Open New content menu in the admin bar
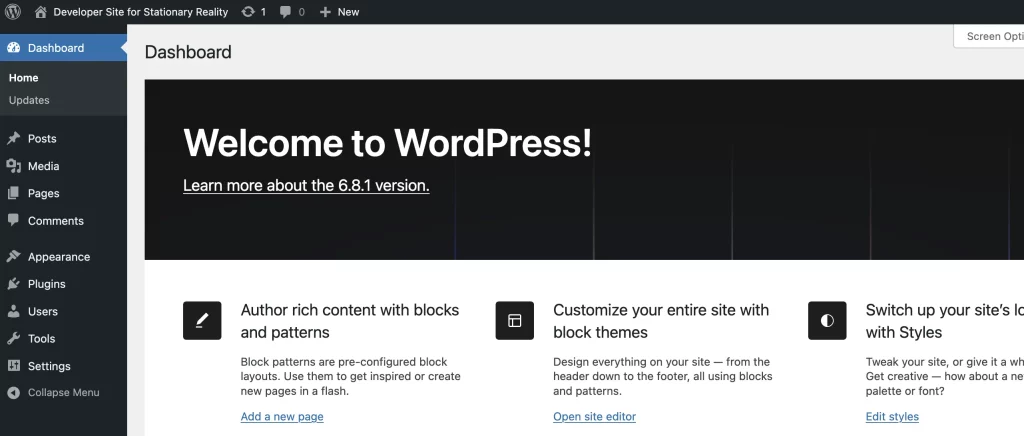 339,12
